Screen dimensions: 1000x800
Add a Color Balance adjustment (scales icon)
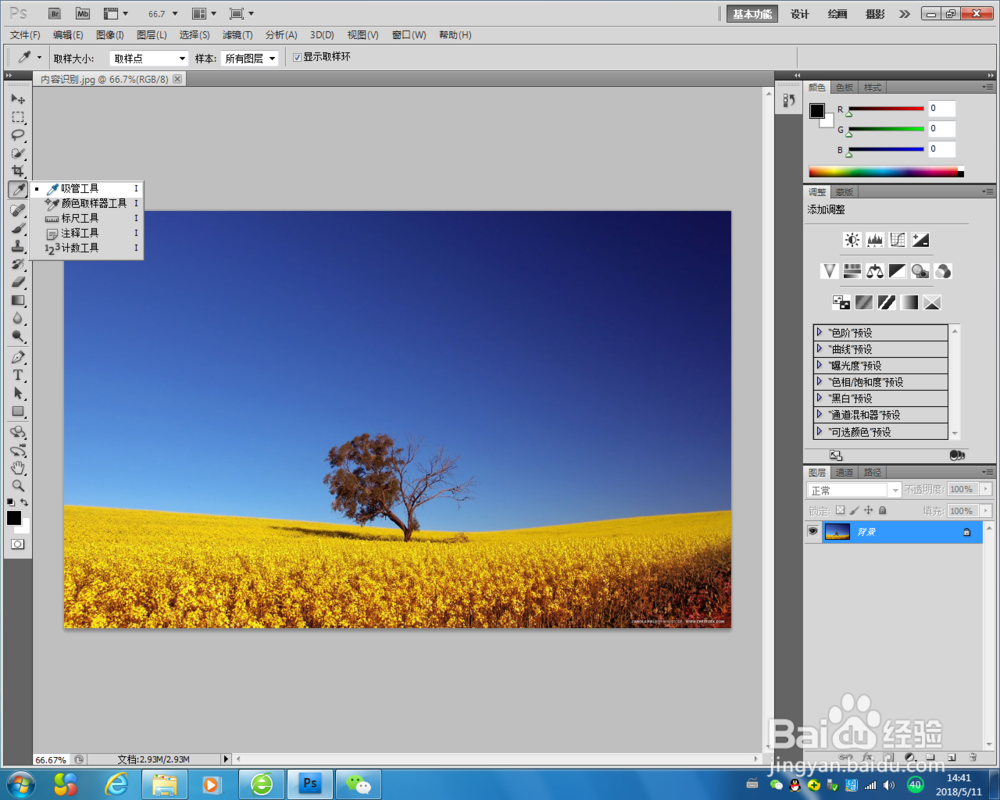pyautogui.click(x=875, y=271)
